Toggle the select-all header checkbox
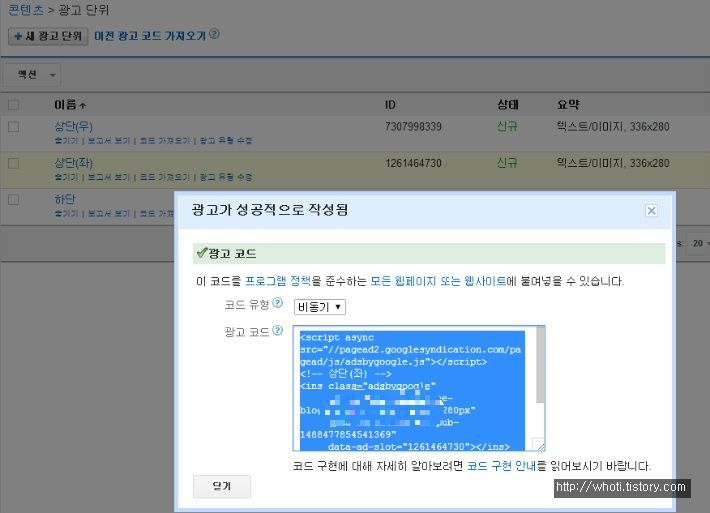 coord(14,105)
